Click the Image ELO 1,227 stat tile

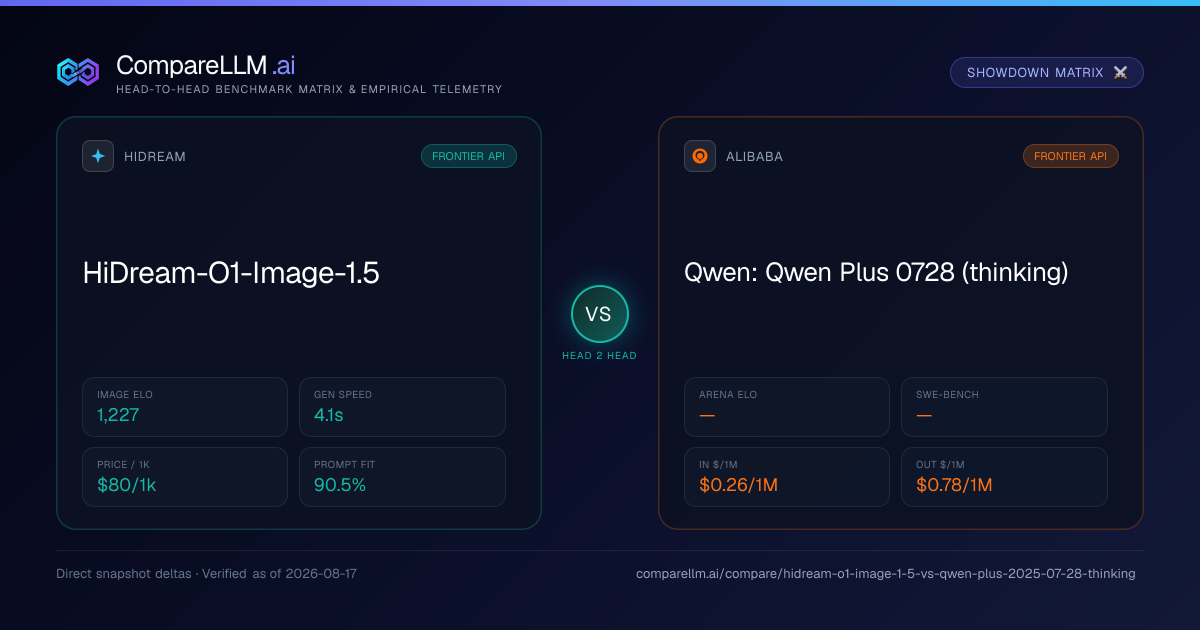185,407
